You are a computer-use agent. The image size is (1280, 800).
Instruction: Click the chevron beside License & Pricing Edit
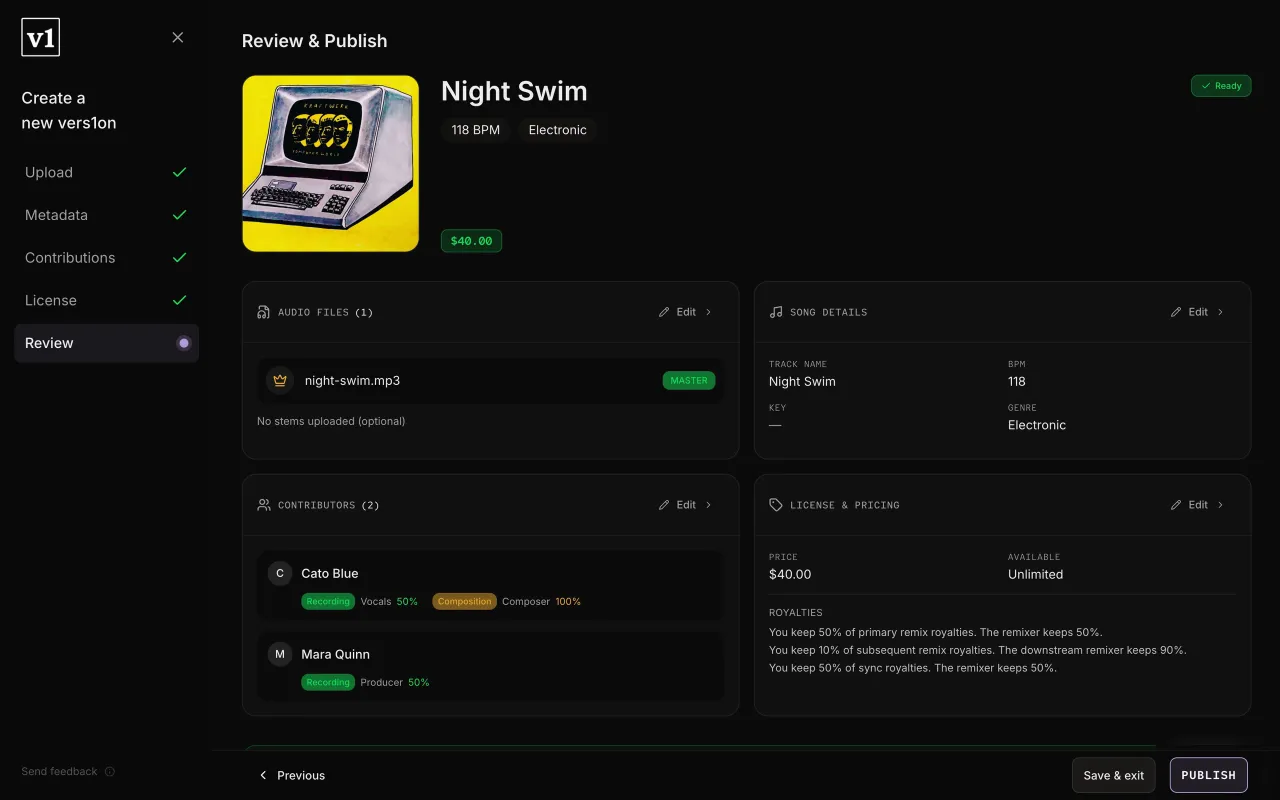pyautogui.click(x=1221, y=505)
